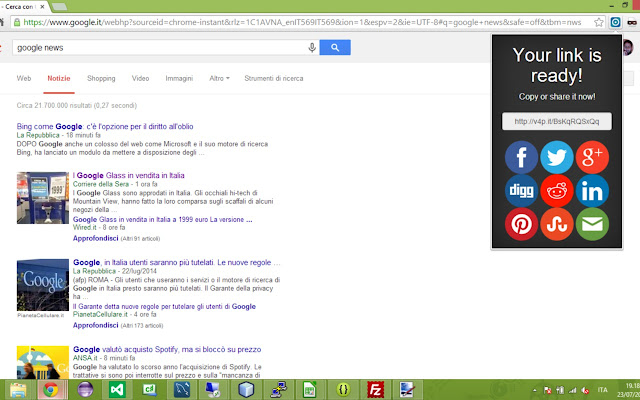Image resolution: width=640 pixels, height=400 pixels.
Task: Open I Google Glass in vendita headline
Action: tap(129, 176)
